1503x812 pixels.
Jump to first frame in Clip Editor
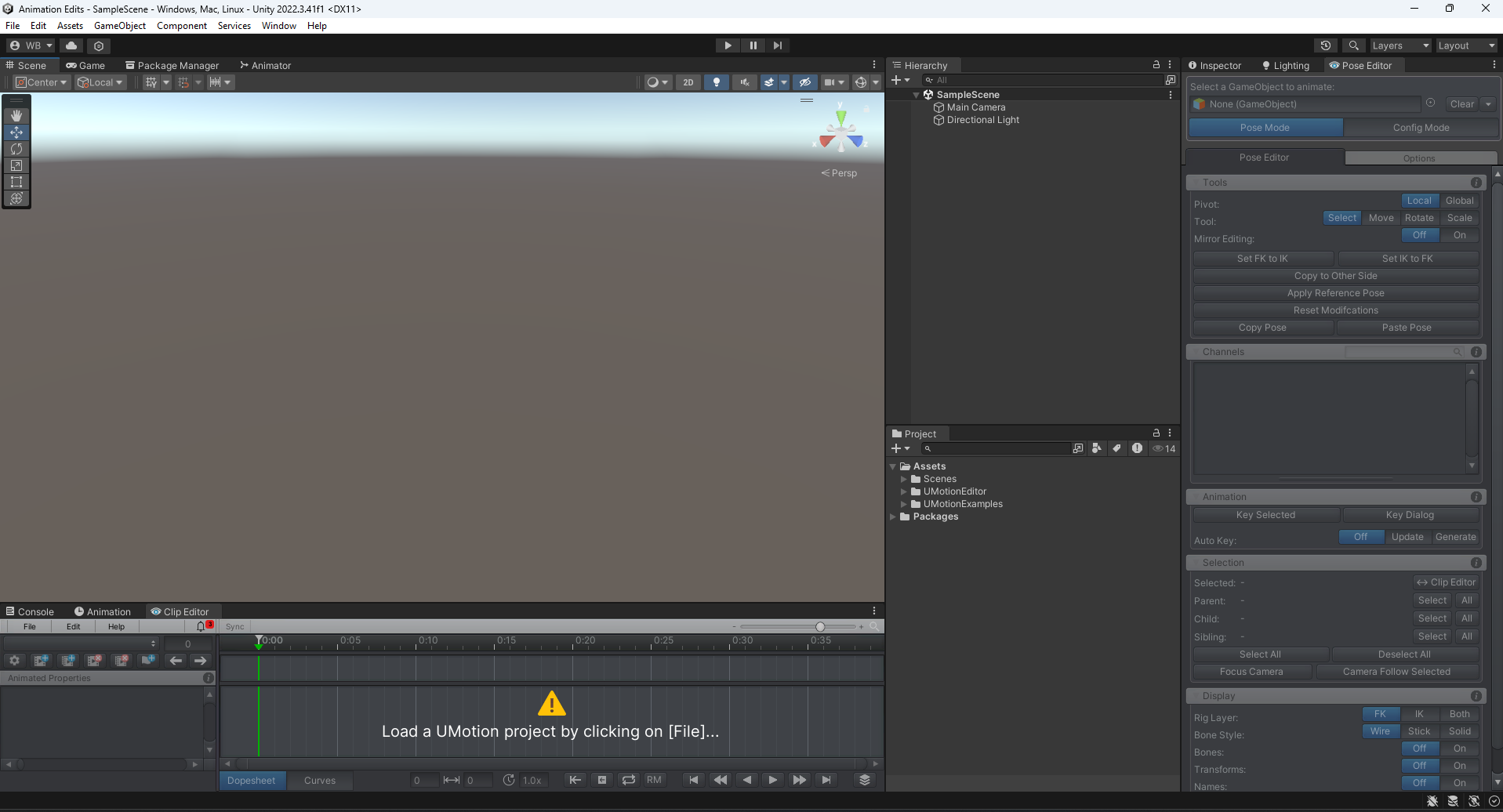693,780
